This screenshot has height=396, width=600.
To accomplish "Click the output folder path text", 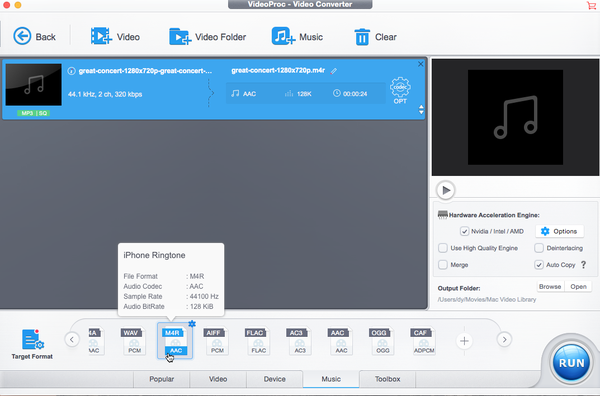I will (x=487, y=300).
